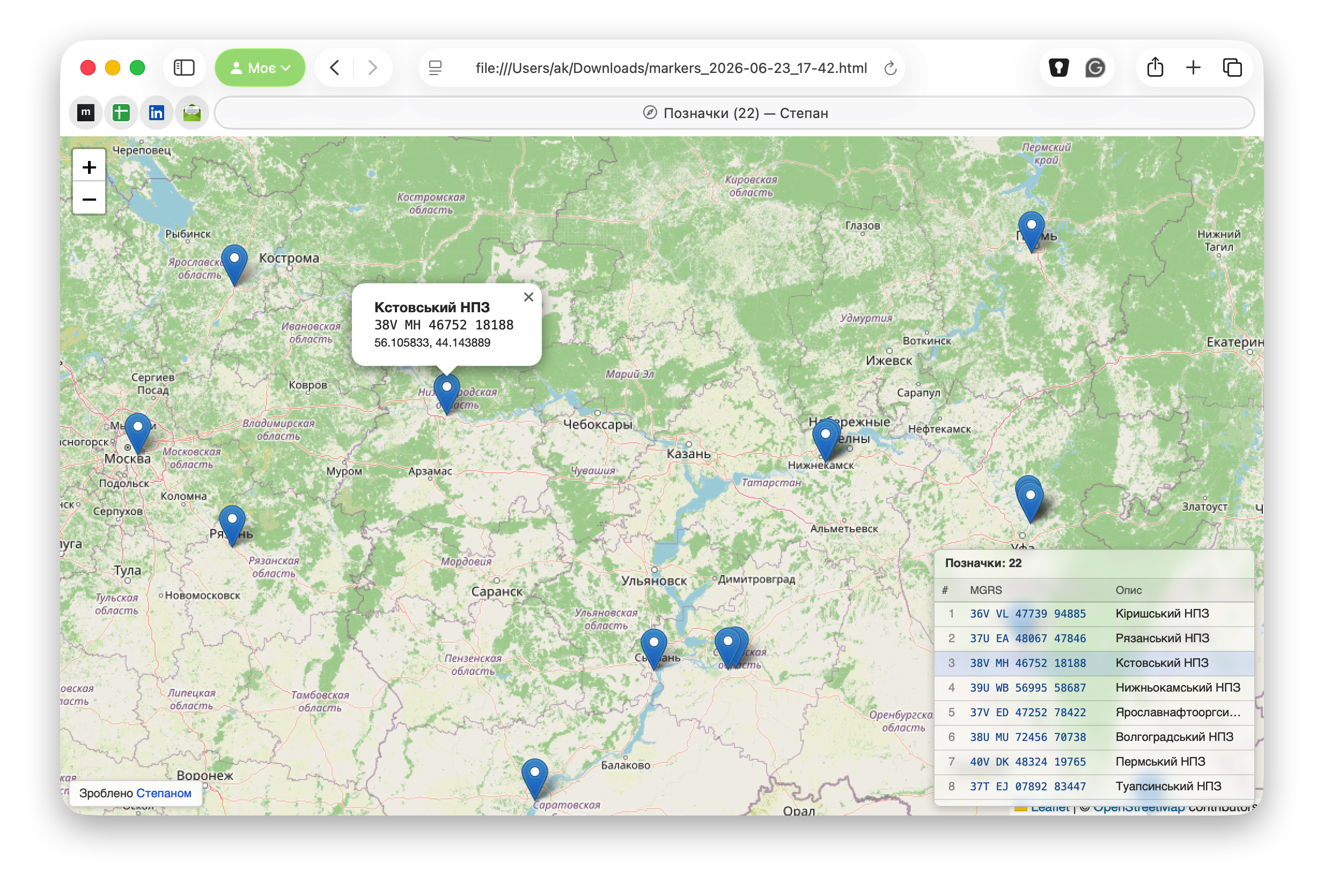Open the Степаном link
1324x896 pixels.
point(164,793)
